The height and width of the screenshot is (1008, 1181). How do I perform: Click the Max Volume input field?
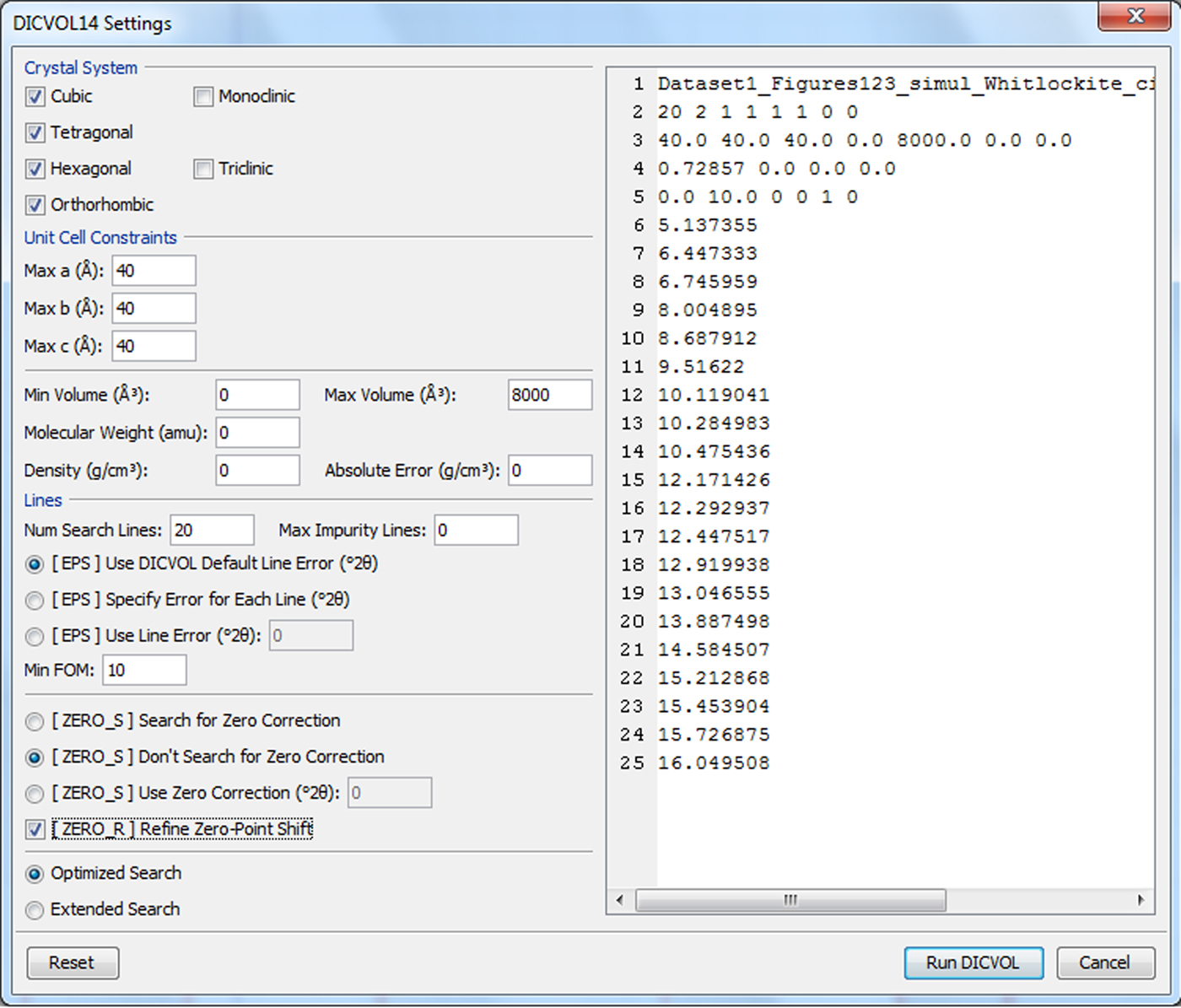[549, 396]
